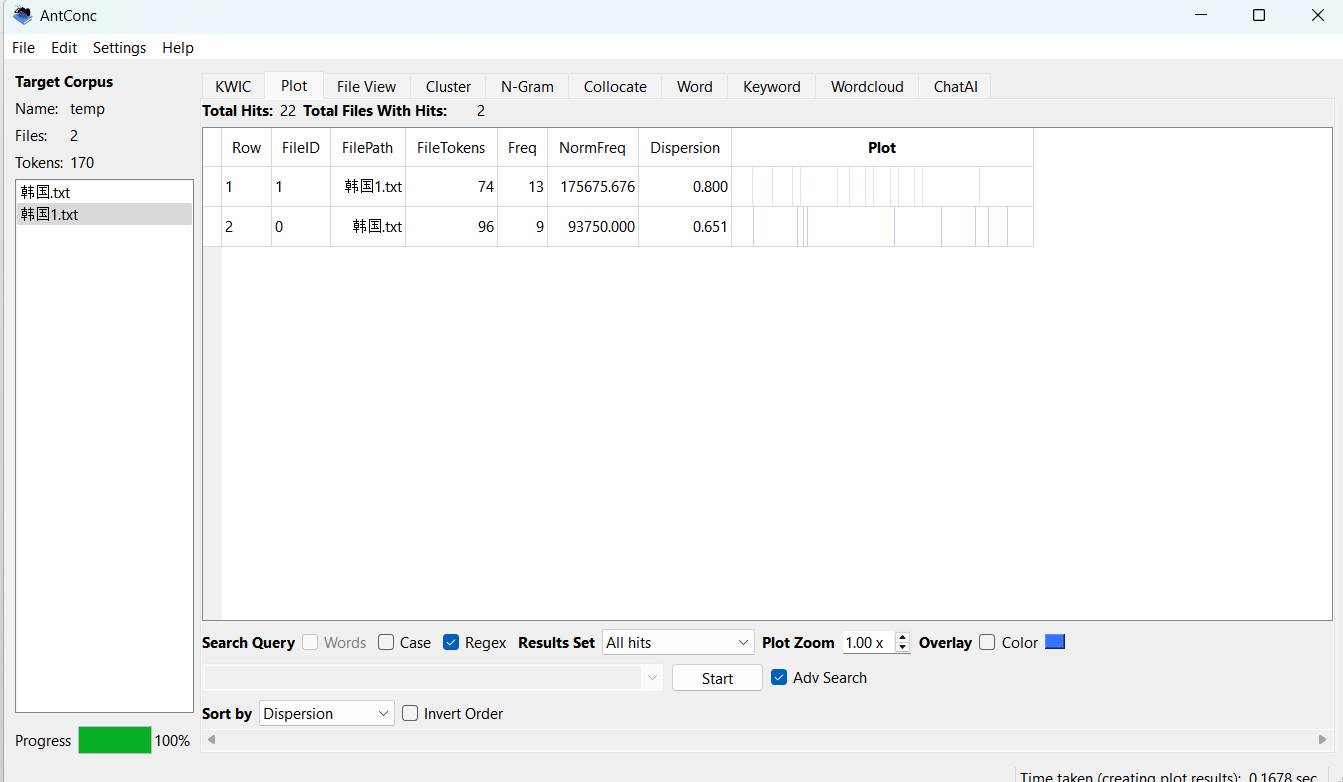Expand the Sort by Dispersion dropdown

click(x=326, y=714)
